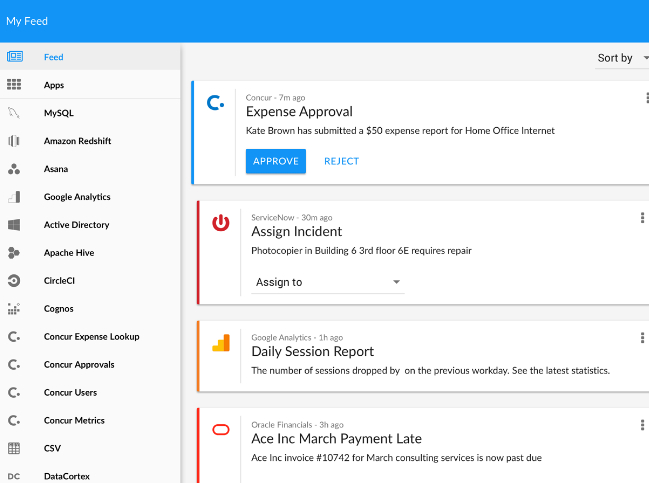The width and height of the screenshot is (649, 483).
Task: Reject the expense report
Action: [x=341, y=161]
